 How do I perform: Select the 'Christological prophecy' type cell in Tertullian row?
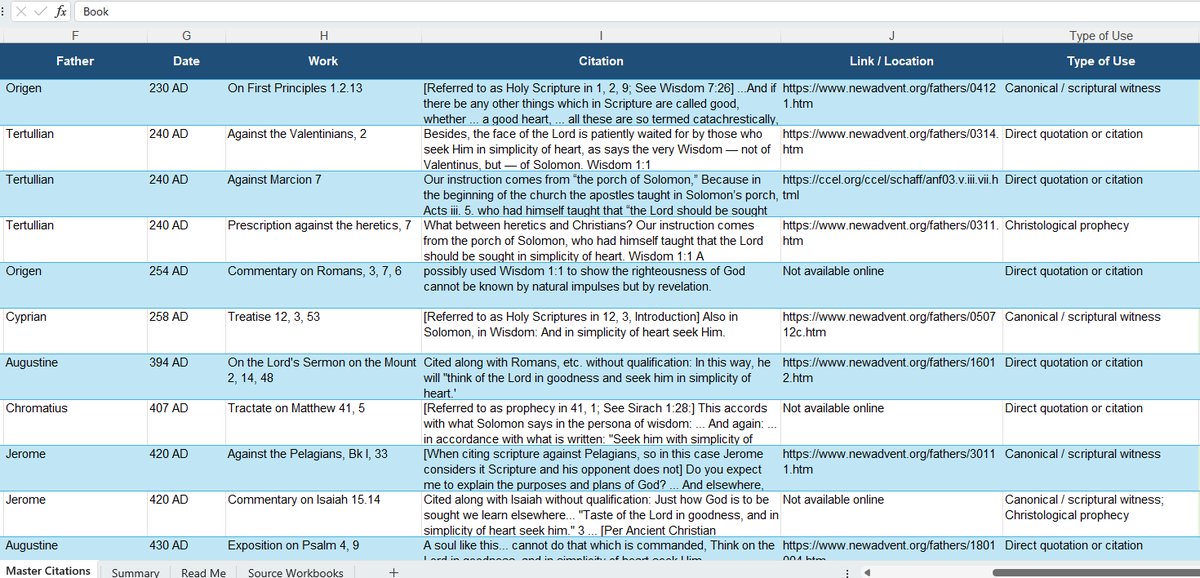point(1101,239)
